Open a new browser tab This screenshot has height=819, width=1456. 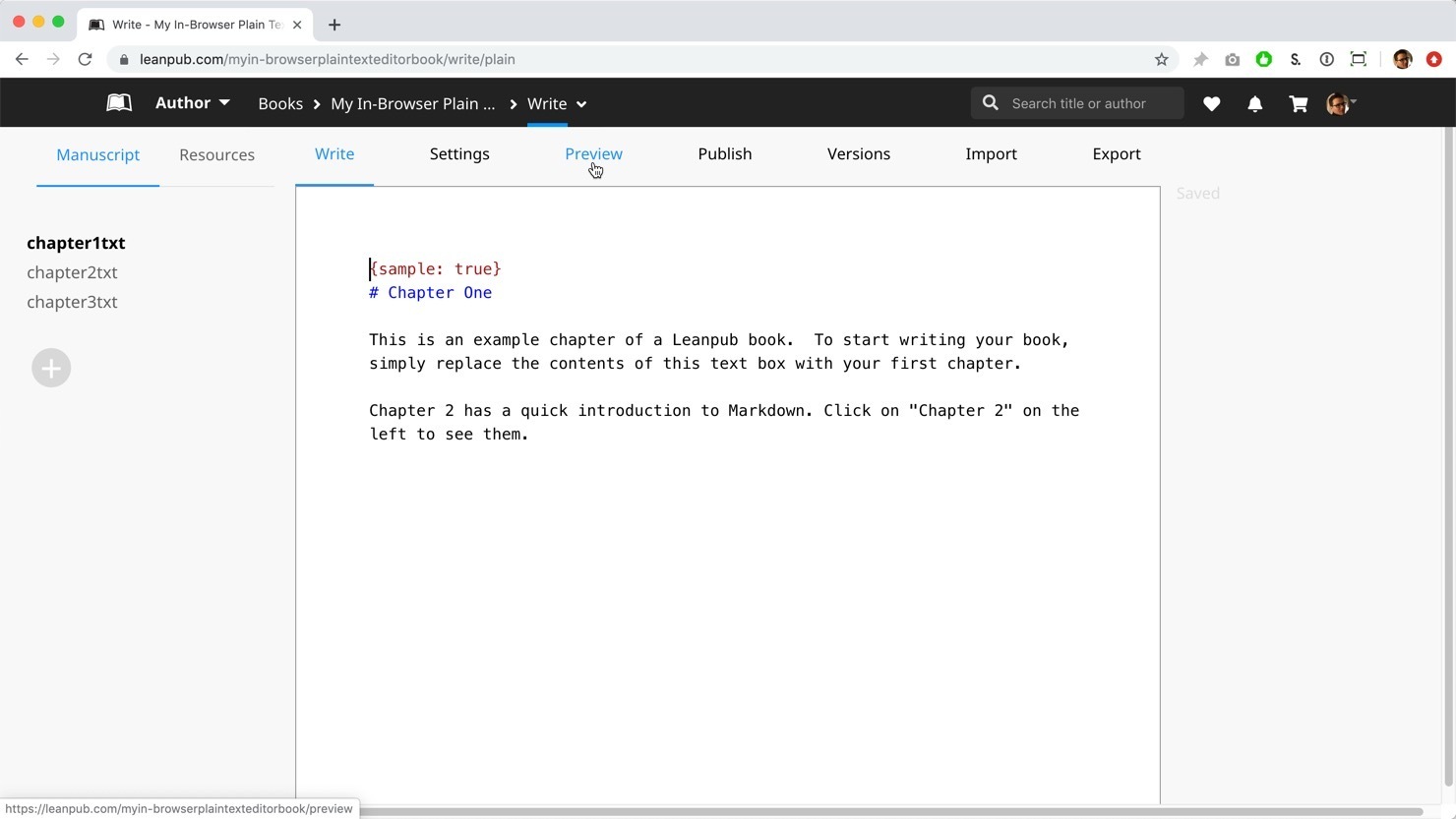[334, 25]
